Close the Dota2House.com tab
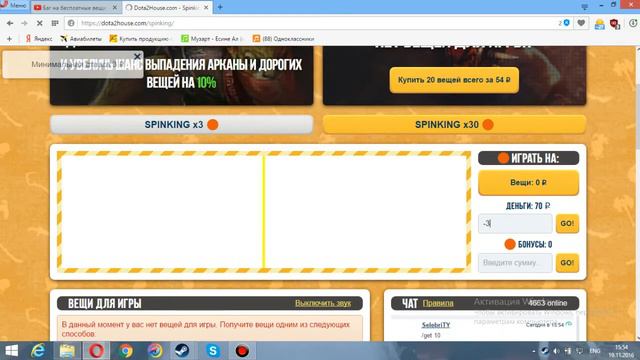The image size is (640, 360). pos(206,7)
